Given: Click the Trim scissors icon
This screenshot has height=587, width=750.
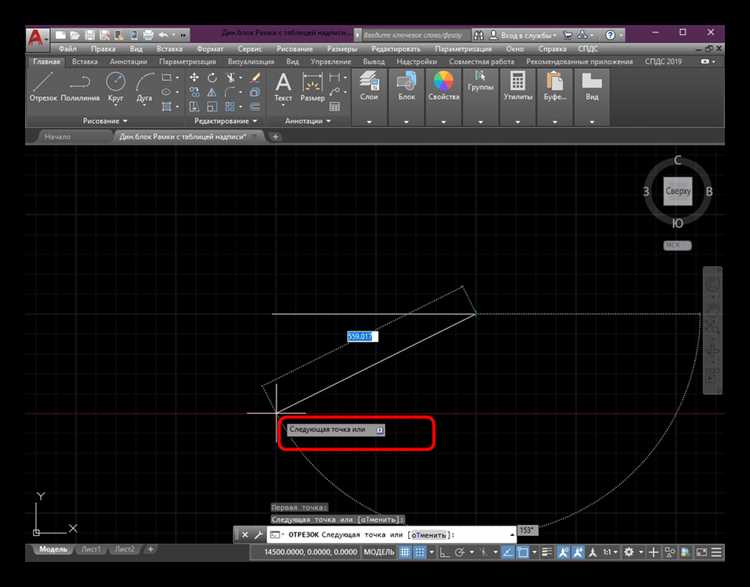Looking at the screenshot, I should (231, 78).
